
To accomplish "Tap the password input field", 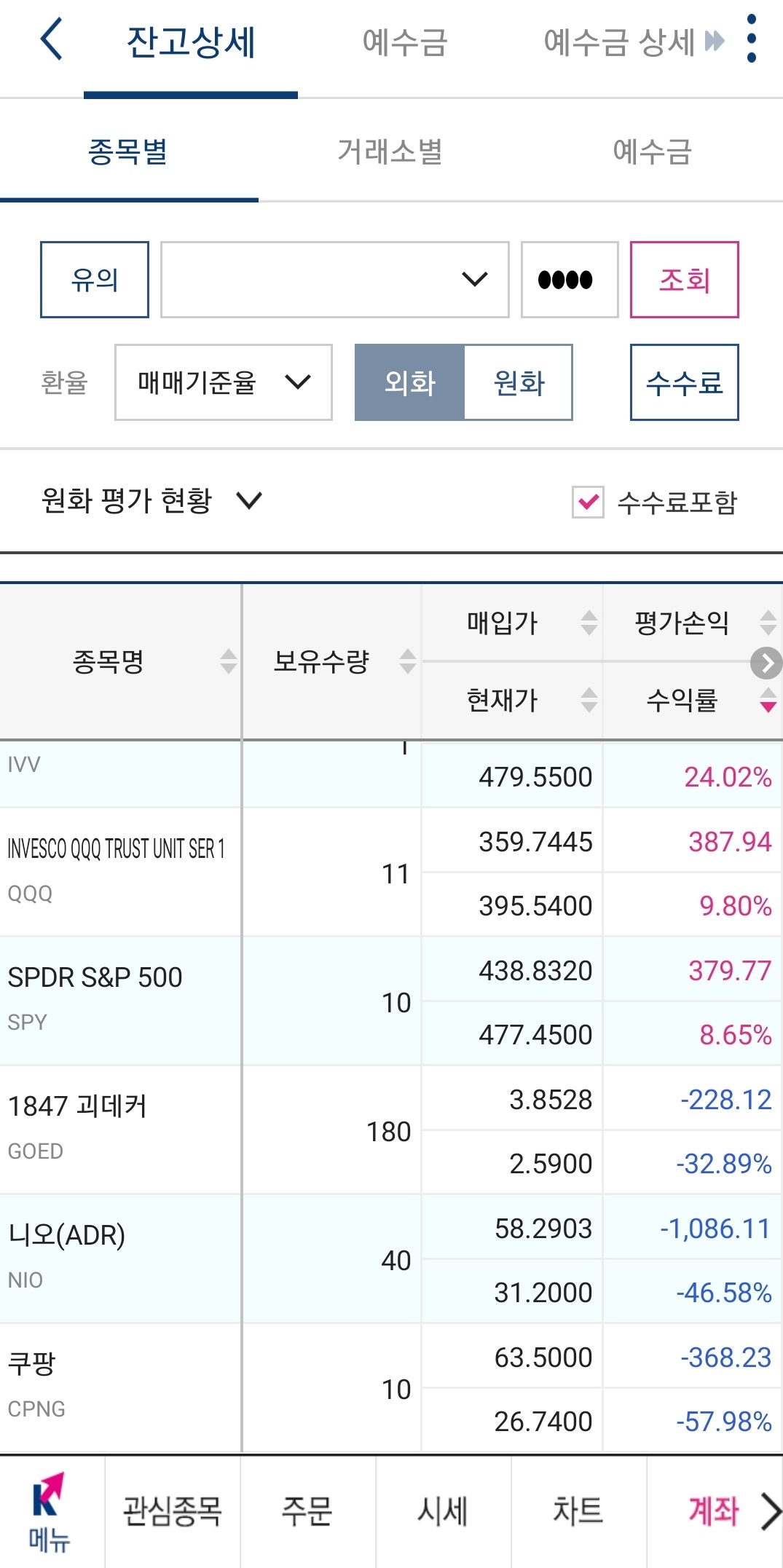I will point(570,280).
